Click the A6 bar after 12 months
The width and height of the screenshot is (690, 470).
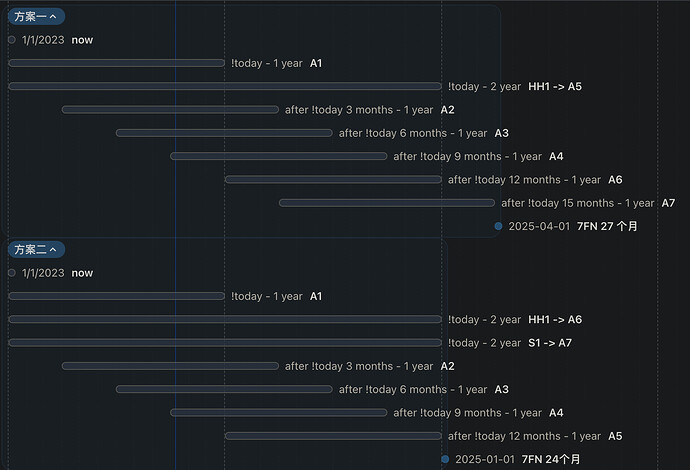click(x=333, y=180)
